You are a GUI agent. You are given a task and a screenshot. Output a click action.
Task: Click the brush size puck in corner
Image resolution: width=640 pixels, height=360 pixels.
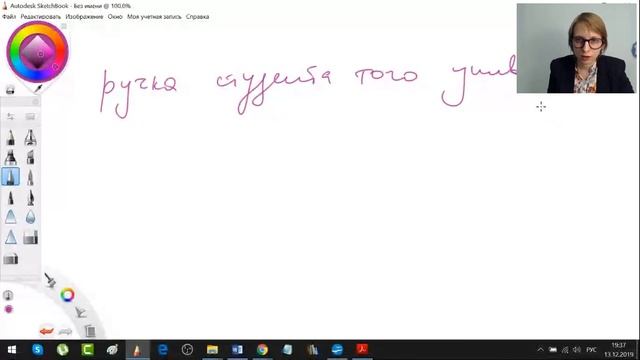click(x=8, y=295)
